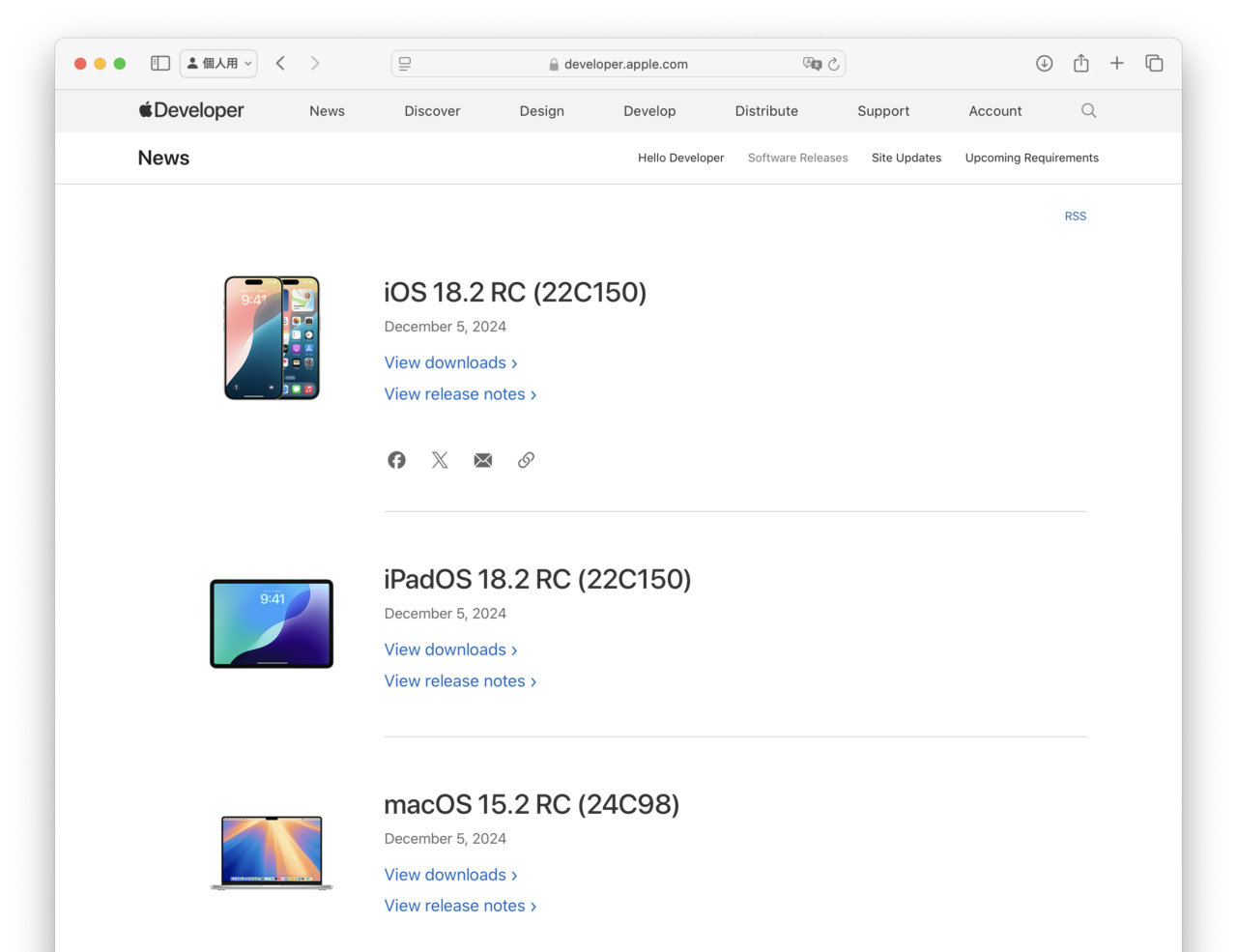This screenshot has height=952, width=1237.
Task: Open the page reader menu icon
Action: [x=405, y=64]
